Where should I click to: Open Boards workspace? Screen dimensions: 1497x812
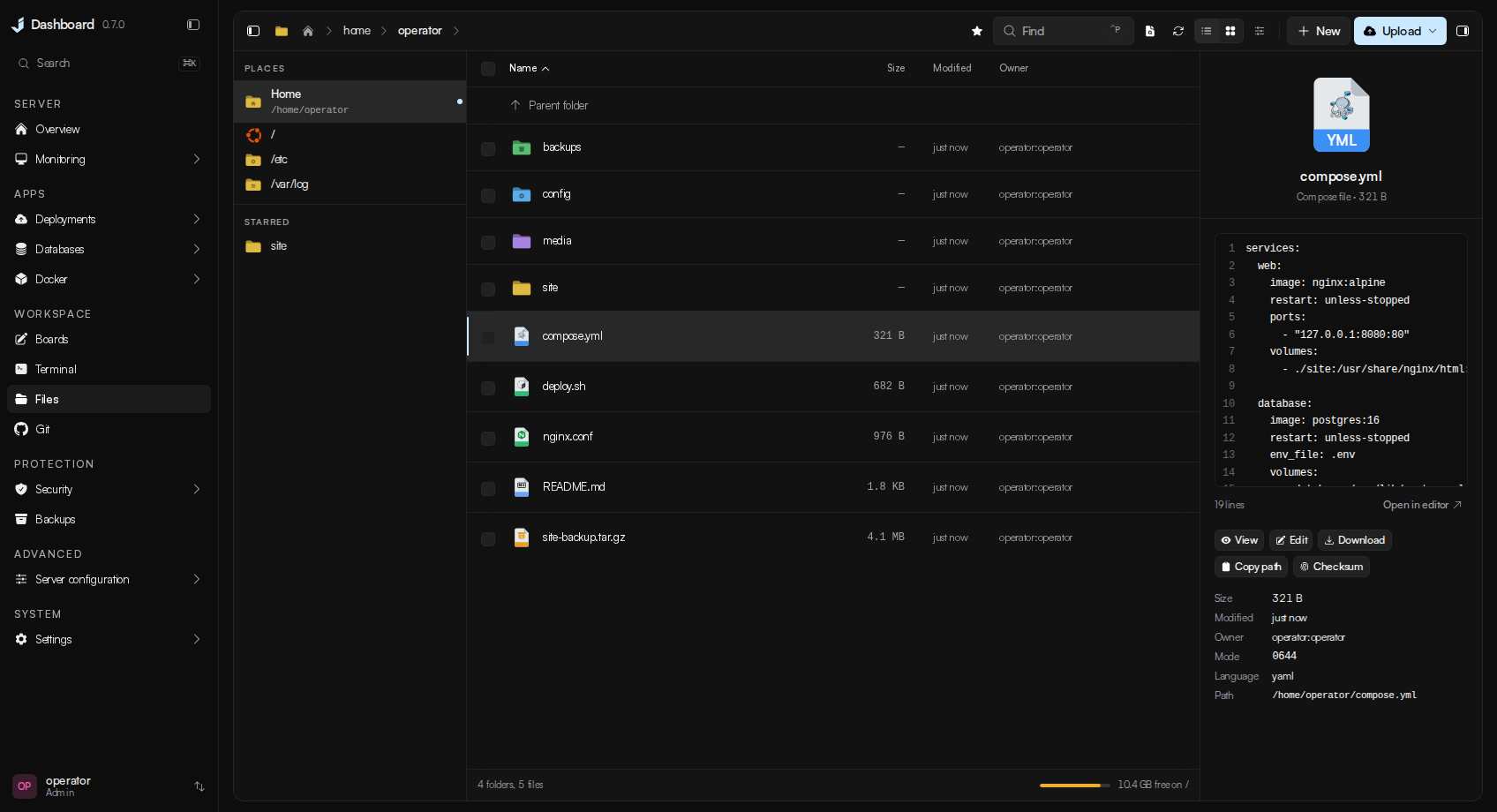109,339
